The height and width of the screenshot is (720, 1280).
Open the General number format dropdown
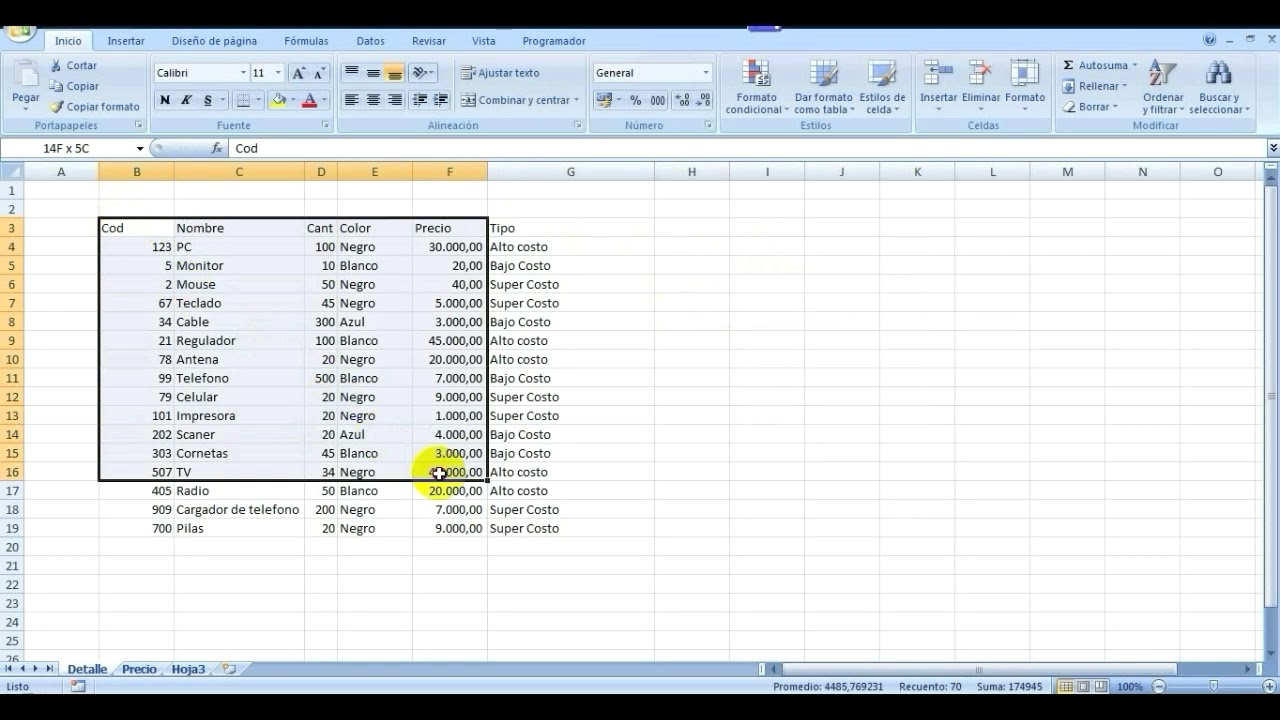(705, 73)
